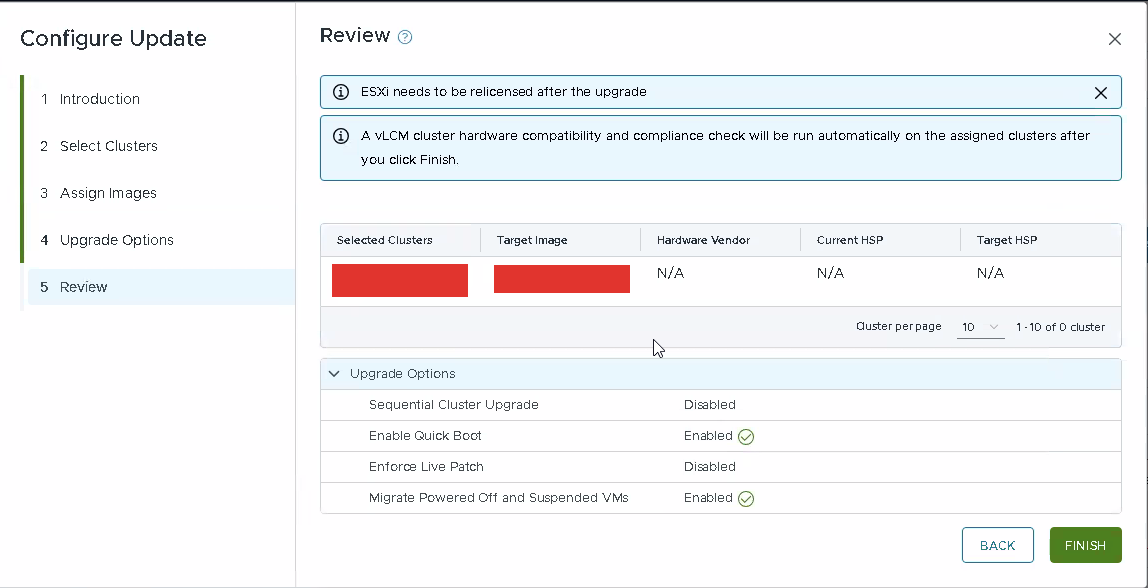The width and height of the screenshot is (1148, 588).
Task: Click the Review help question mark icon
Action: [x=405, y=37]
